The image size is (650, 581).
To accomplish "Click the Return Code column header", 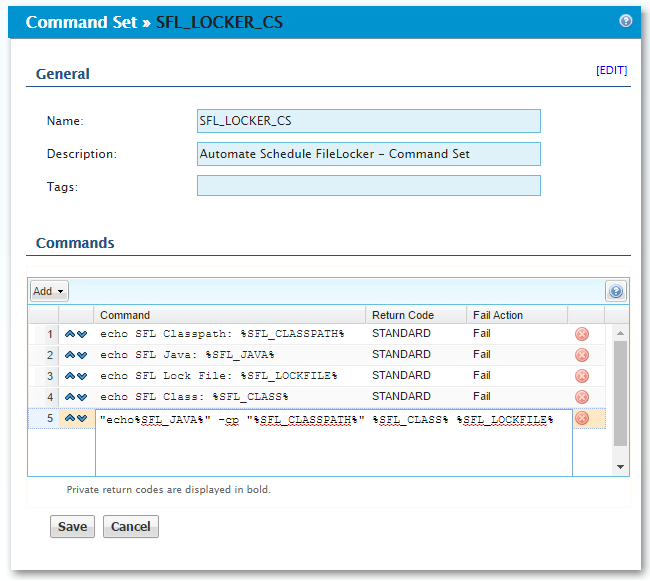I will (403, 315).
